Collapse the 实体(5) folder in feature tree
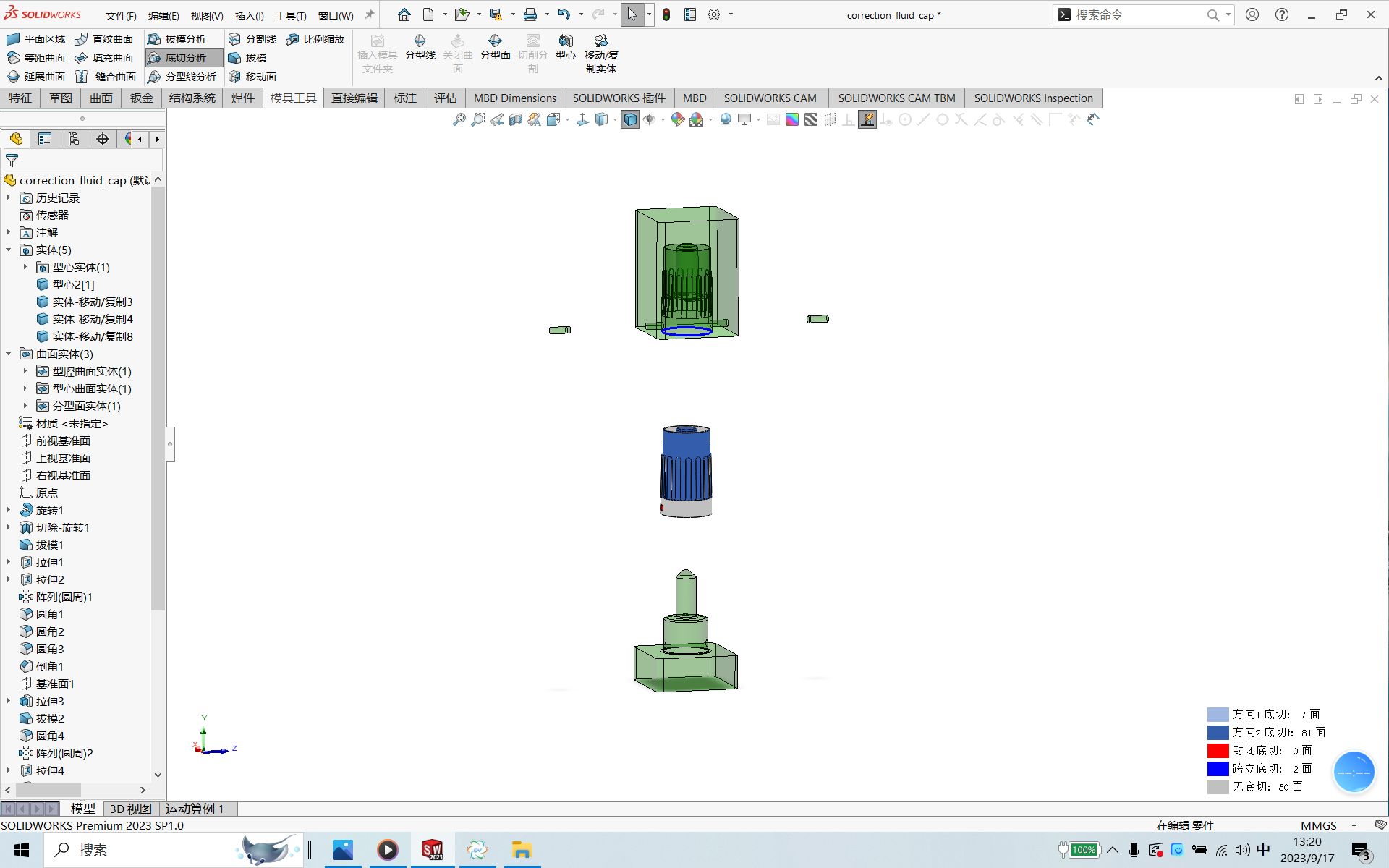Screen dimensions: 1389x868 pos(9,250)
